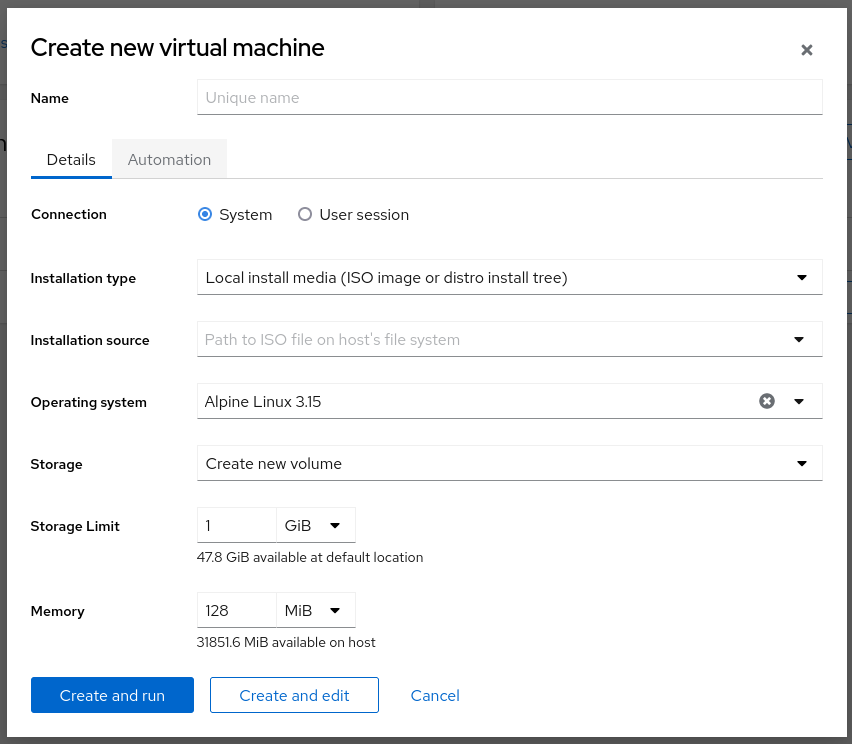This screenshot has height=744, width=852.
Task: Switch to the Automation tab
Action: [169, 158]
